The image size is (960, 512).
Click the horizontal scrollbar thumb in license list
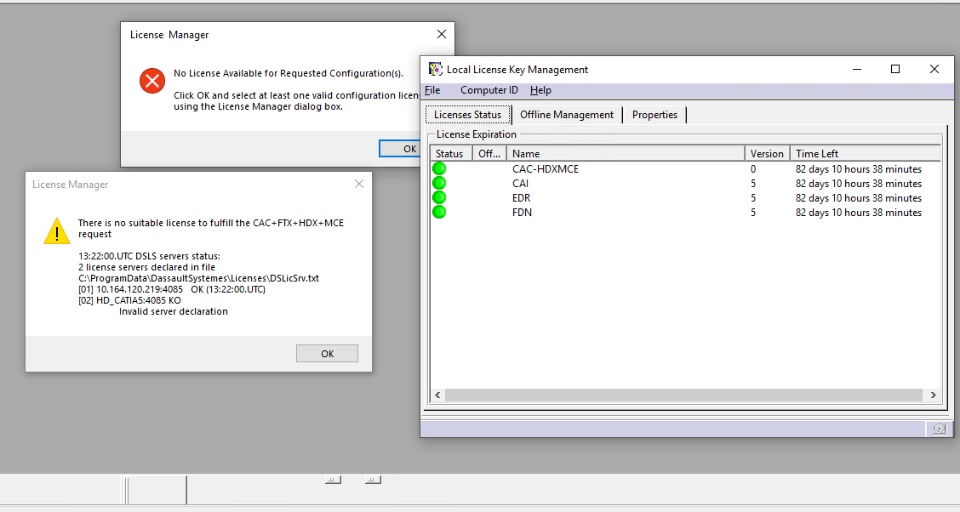pos(683,395)
